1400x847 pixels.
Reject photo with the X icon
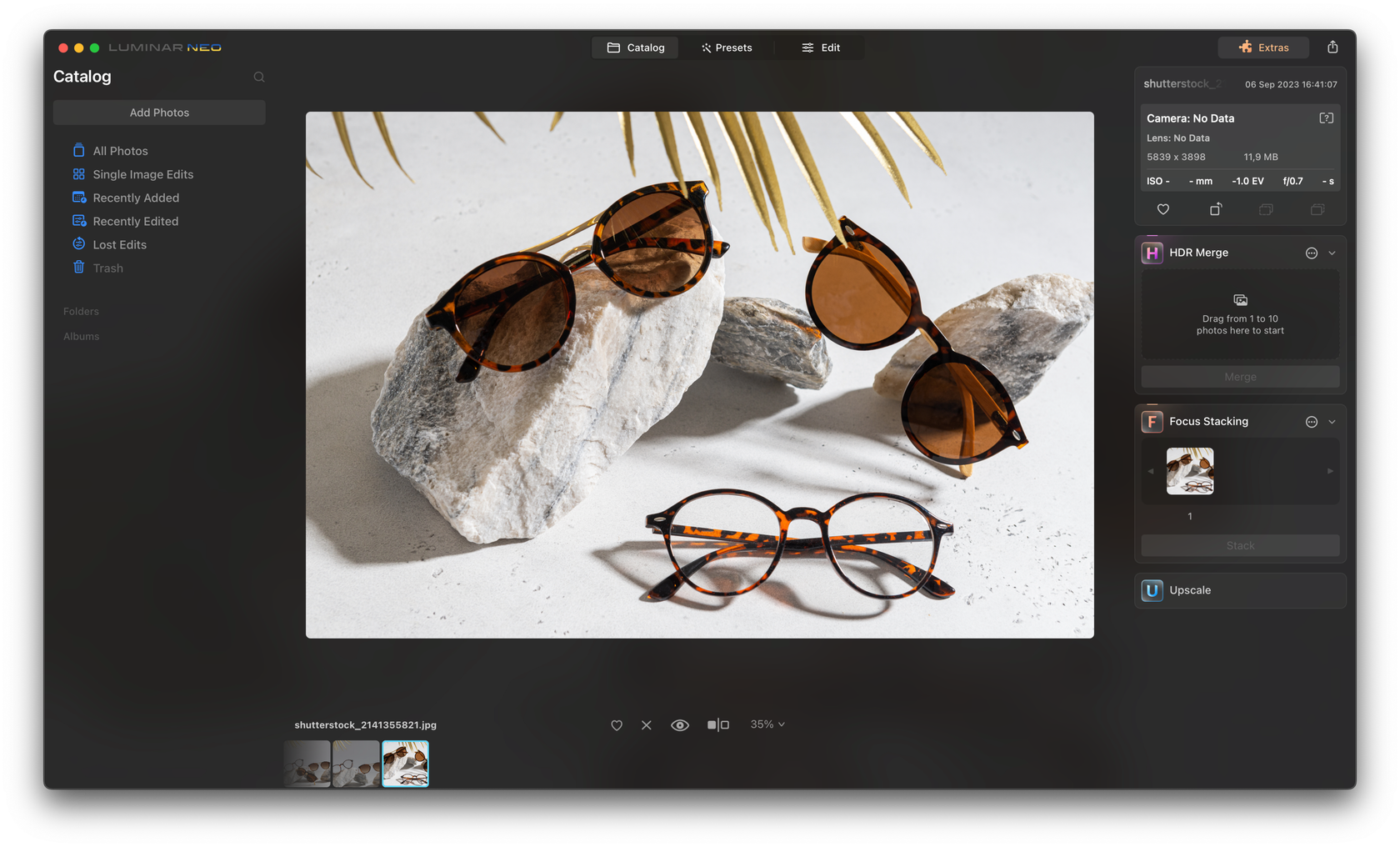point(647,725)
